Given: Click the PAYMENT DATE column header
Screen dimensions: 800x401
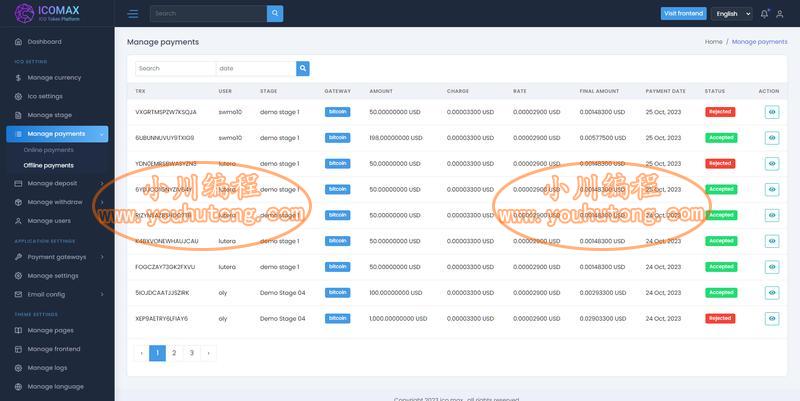Looking at the screenshot, I should tap(665, 91).
